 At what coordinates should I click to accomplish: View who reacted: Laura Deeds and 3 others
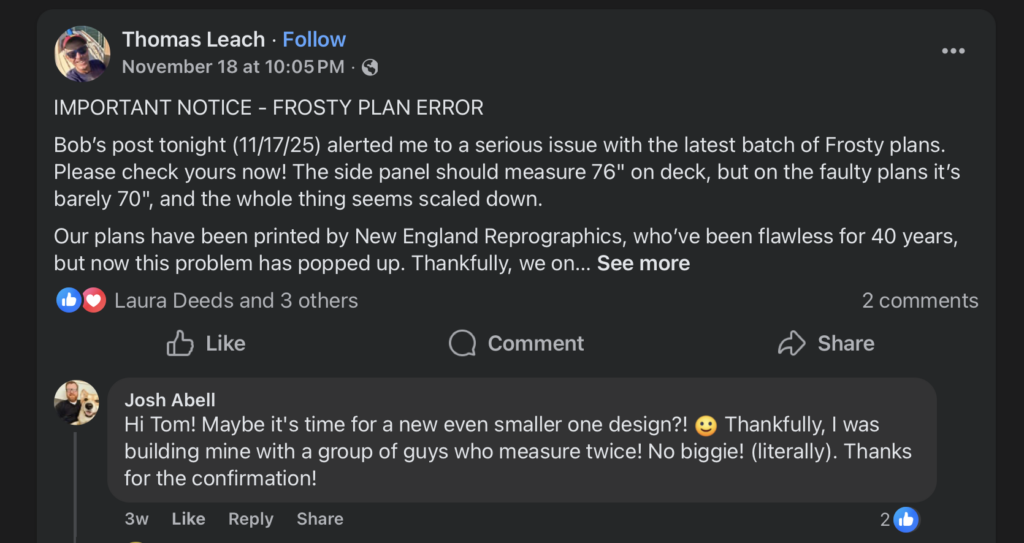point(236,300)
